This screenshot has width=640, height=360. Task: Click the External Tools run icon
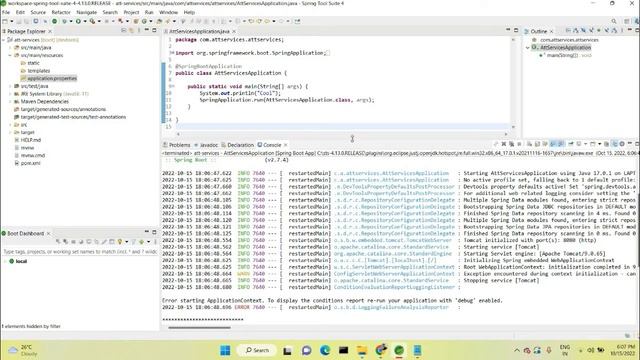pos(92,21)
